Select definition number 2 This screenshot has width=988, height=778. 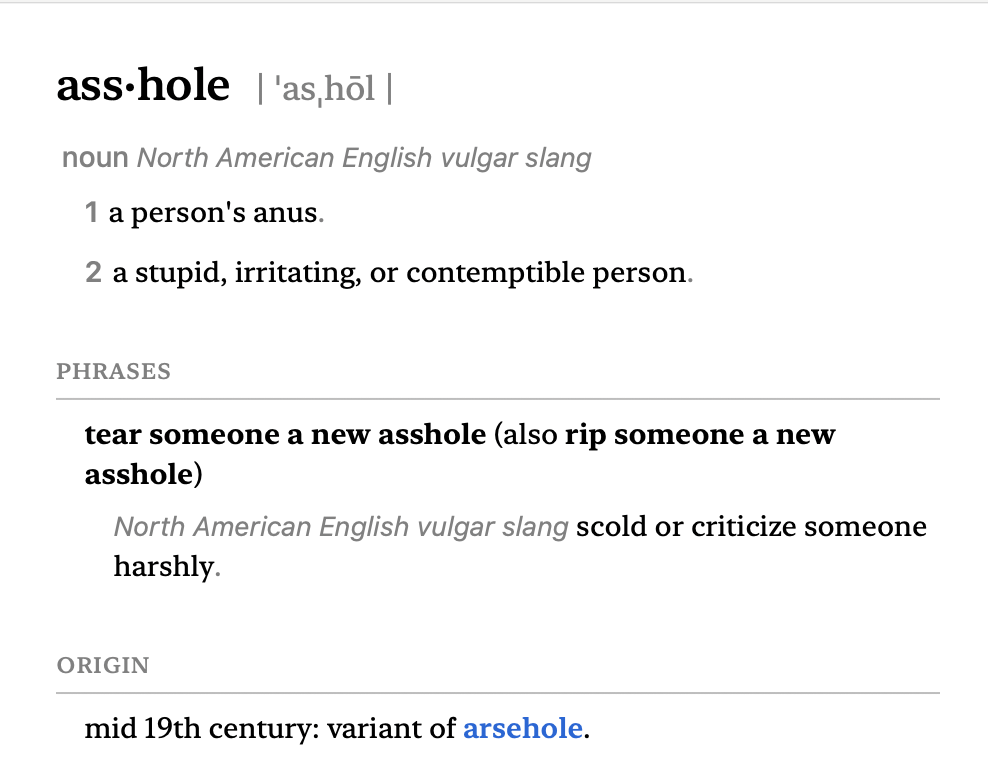pyautogui.click(x=93, y=272)
